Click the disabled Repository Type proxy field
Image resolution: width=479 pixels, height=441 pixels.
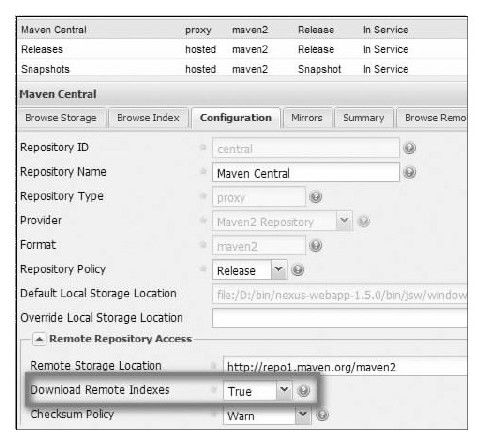[x=259, y=197]
